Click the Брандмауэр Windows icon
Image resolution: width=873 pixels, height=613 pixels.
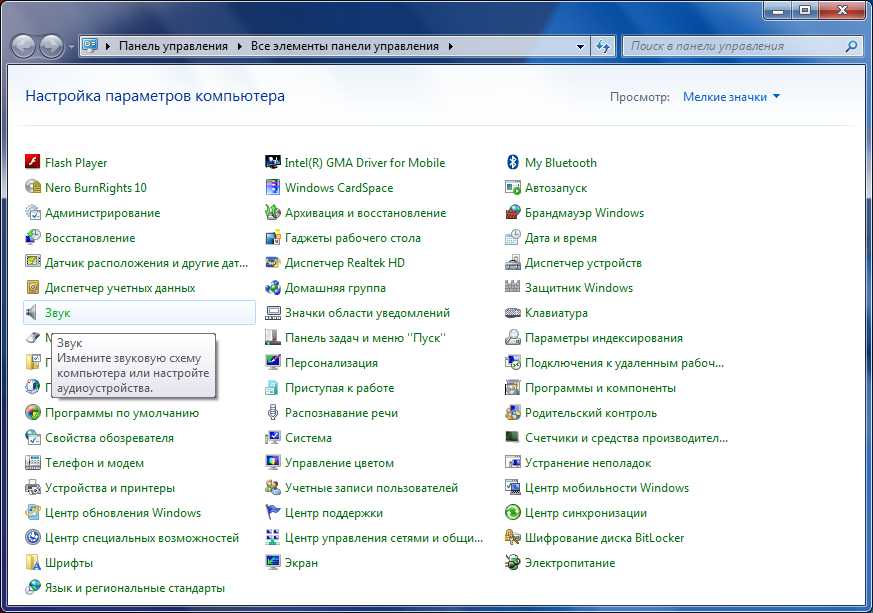(x=513, y=212)
